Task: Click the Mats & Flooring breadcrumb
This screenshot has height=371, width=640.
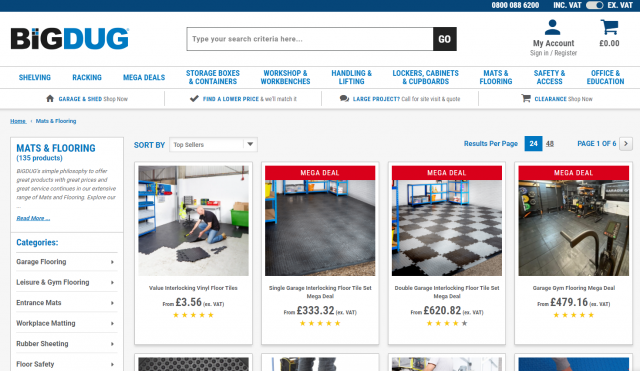Action: (56, 121)
